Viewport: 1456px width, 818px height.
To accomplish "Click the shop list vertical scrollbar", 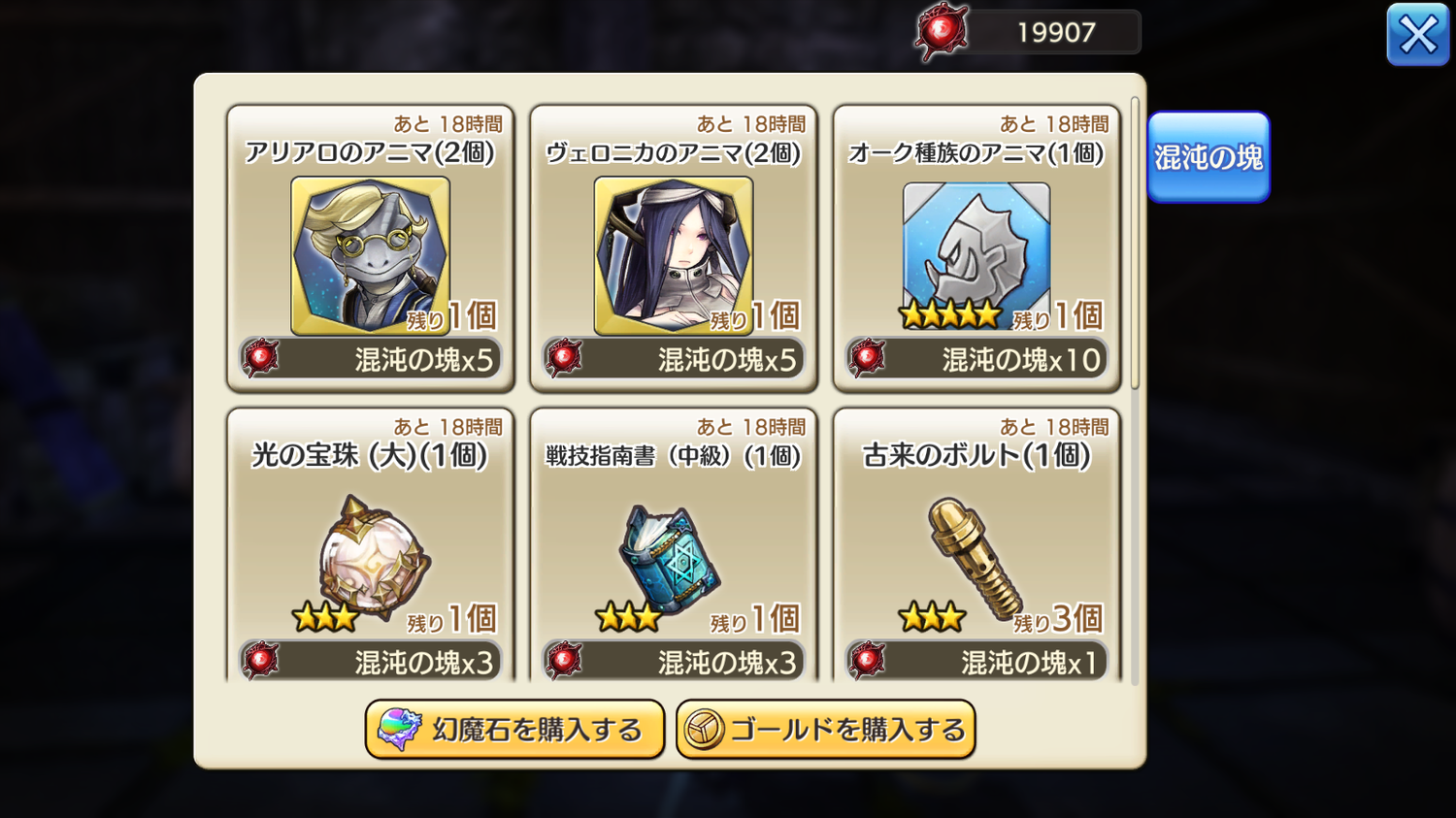I will click(1135, 243).
